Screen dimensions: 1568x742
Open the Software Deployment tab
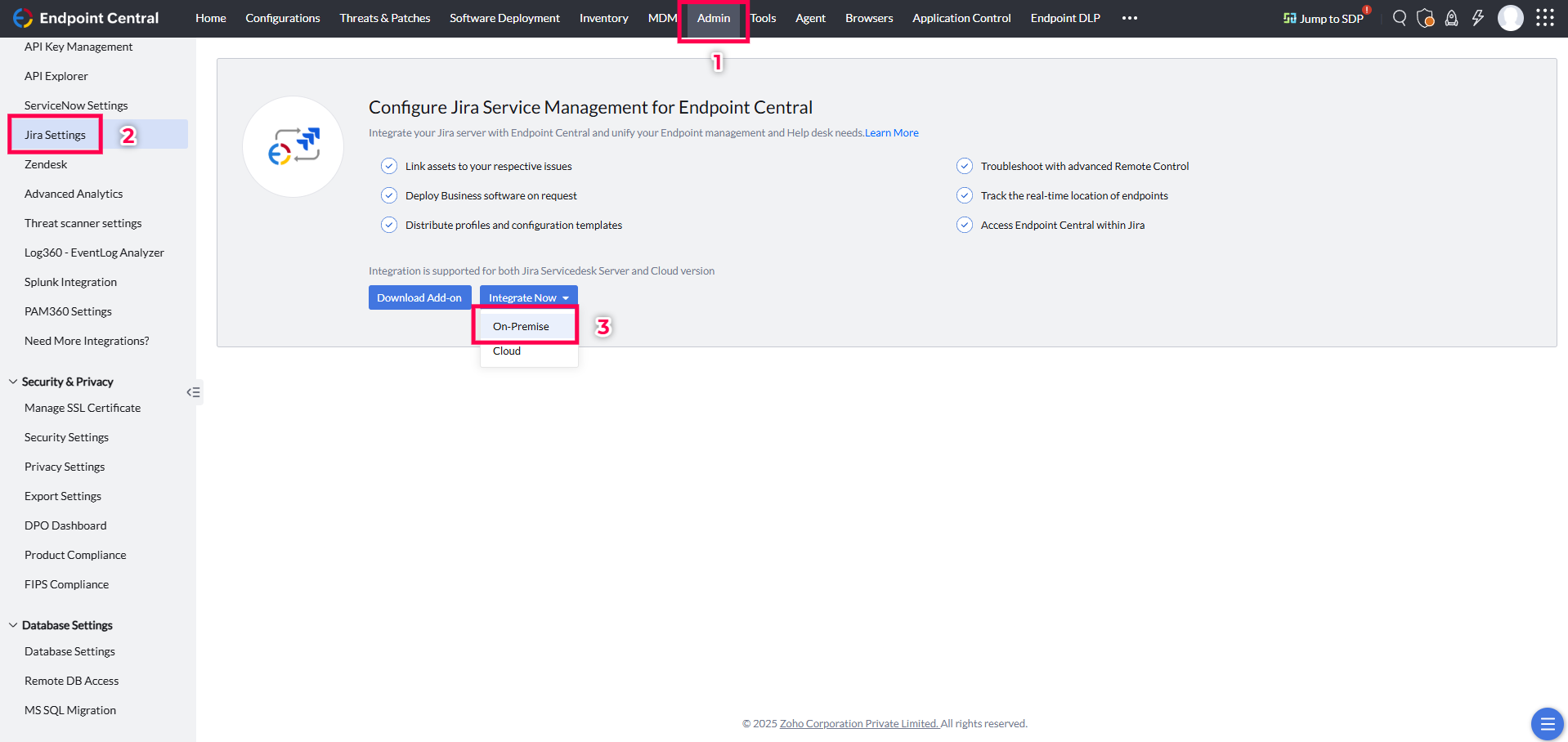click(x=504, y=18)
